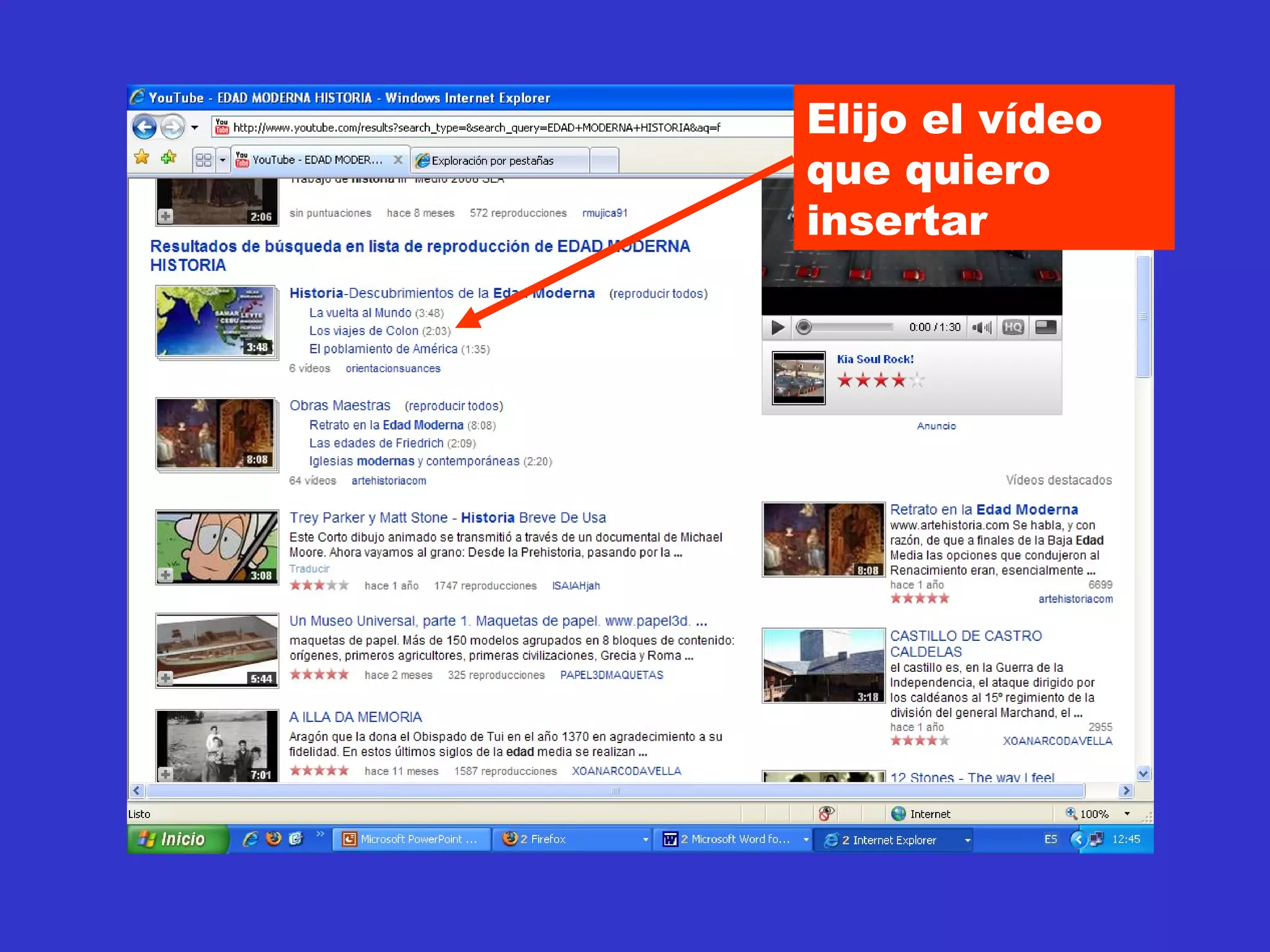Click popup blocker status bar icon
Image resolution: width=1270 pixels, height=952 pixels.
[827, 814]
